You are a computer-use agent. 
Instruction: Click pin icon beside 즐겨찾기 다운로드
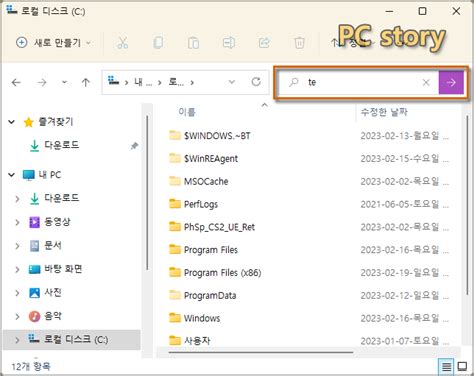click(134, 146)
